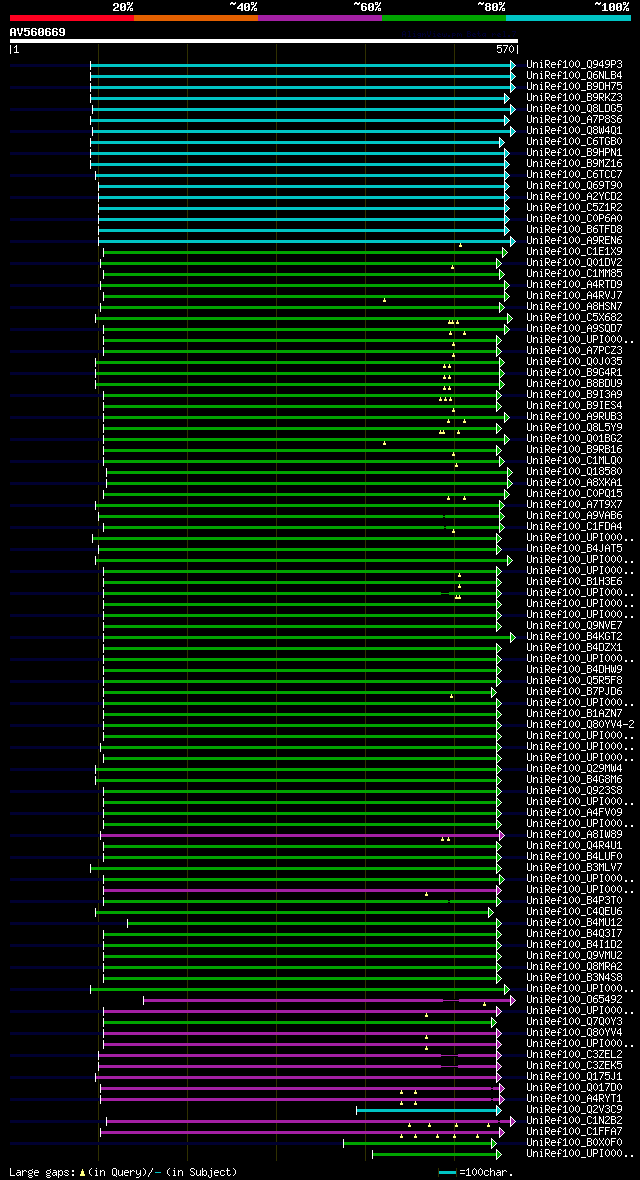This screenshot has width=640, height=1180.
Task: Click hit label UniRef100_A7P8S6
Action: [574, 120]
